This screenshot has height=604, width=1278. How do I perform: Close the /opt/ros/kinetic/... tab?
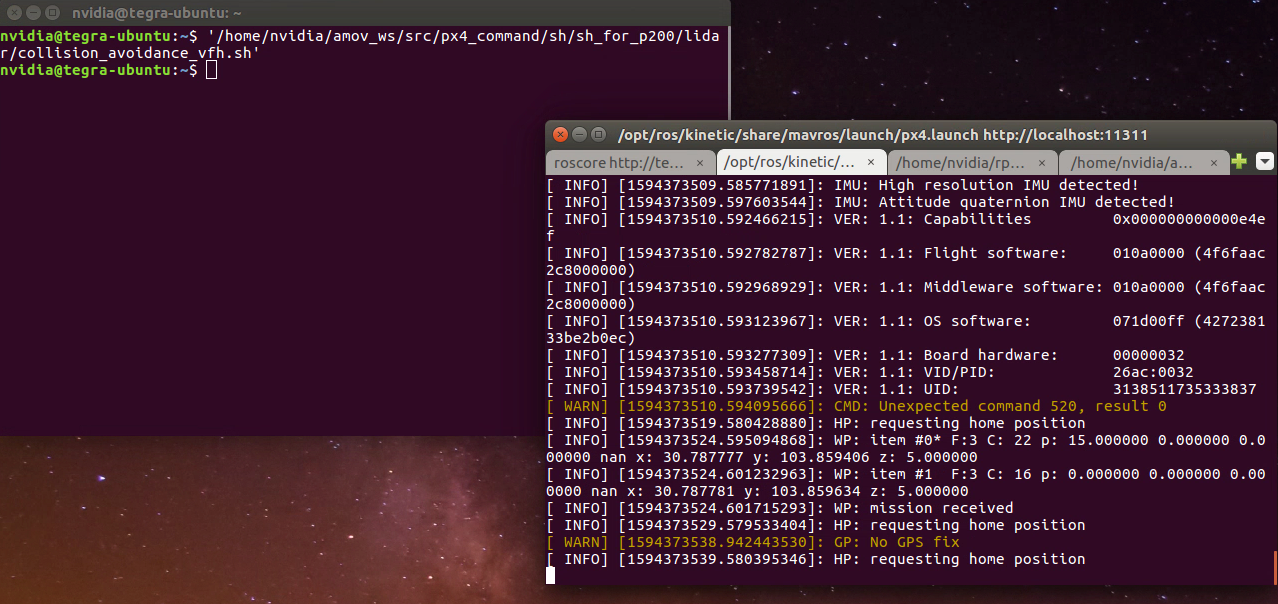click(x=871, y=162)
